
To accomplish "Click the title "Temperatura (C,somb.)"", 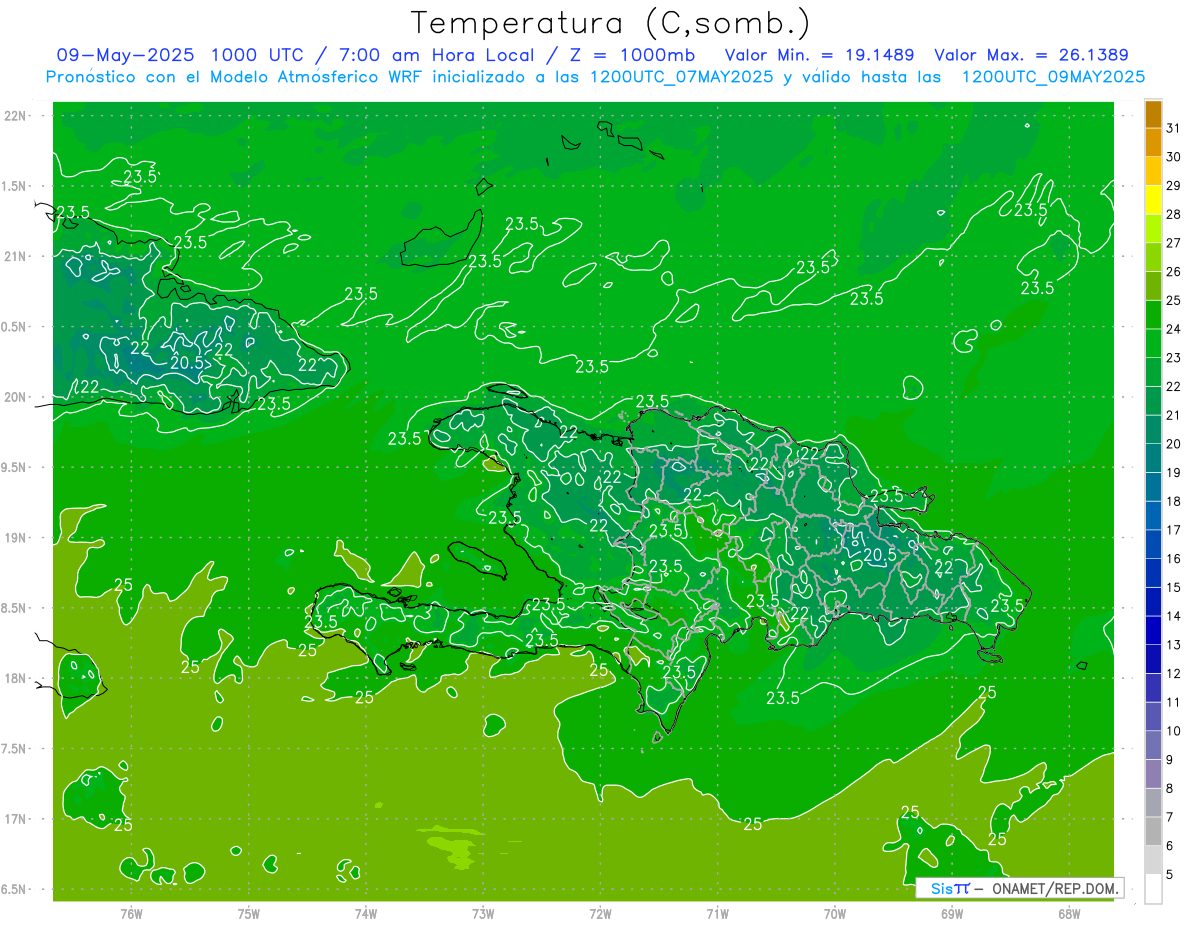I will [x=611, y=23].
